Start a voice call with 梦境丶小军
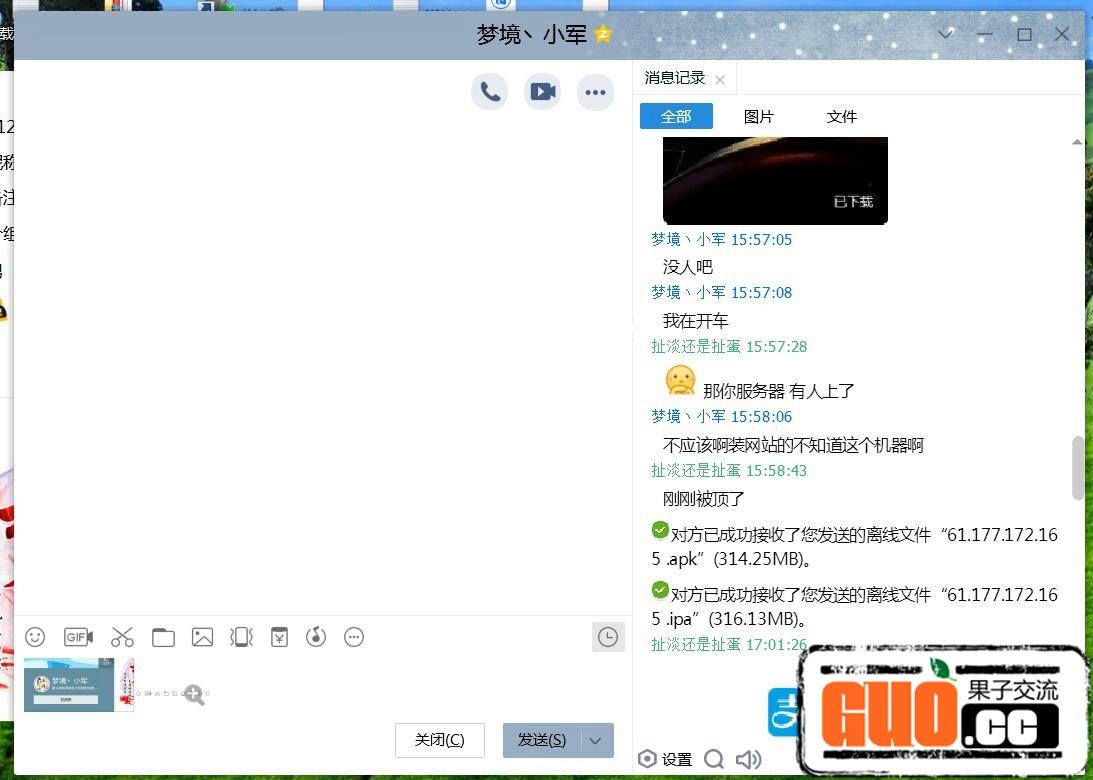This screenshot has height=780, width=1093. (x=490, y=92)
